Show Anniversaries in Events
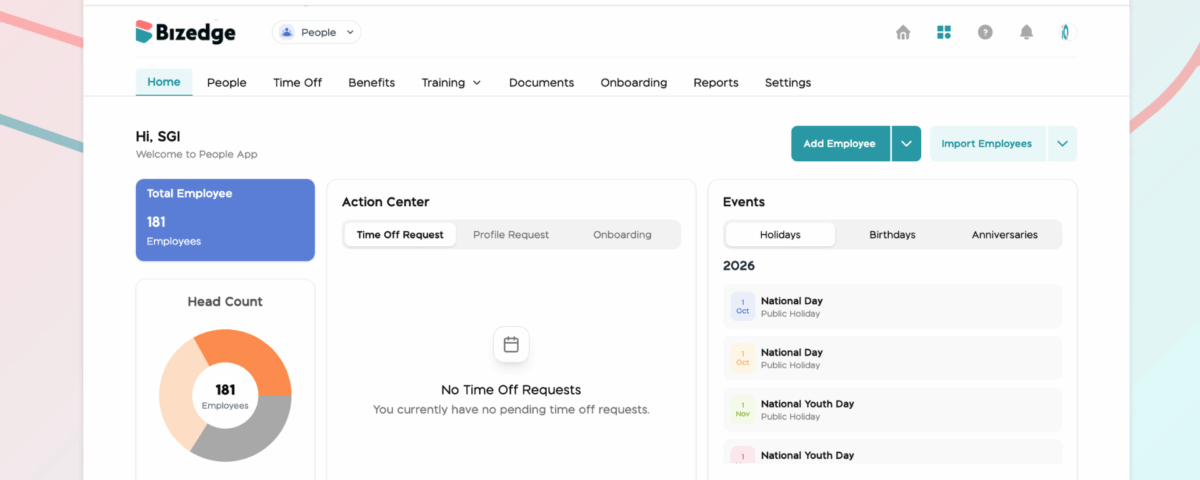The width and height of the screenshot is (1200, 480). (1004, 235)
